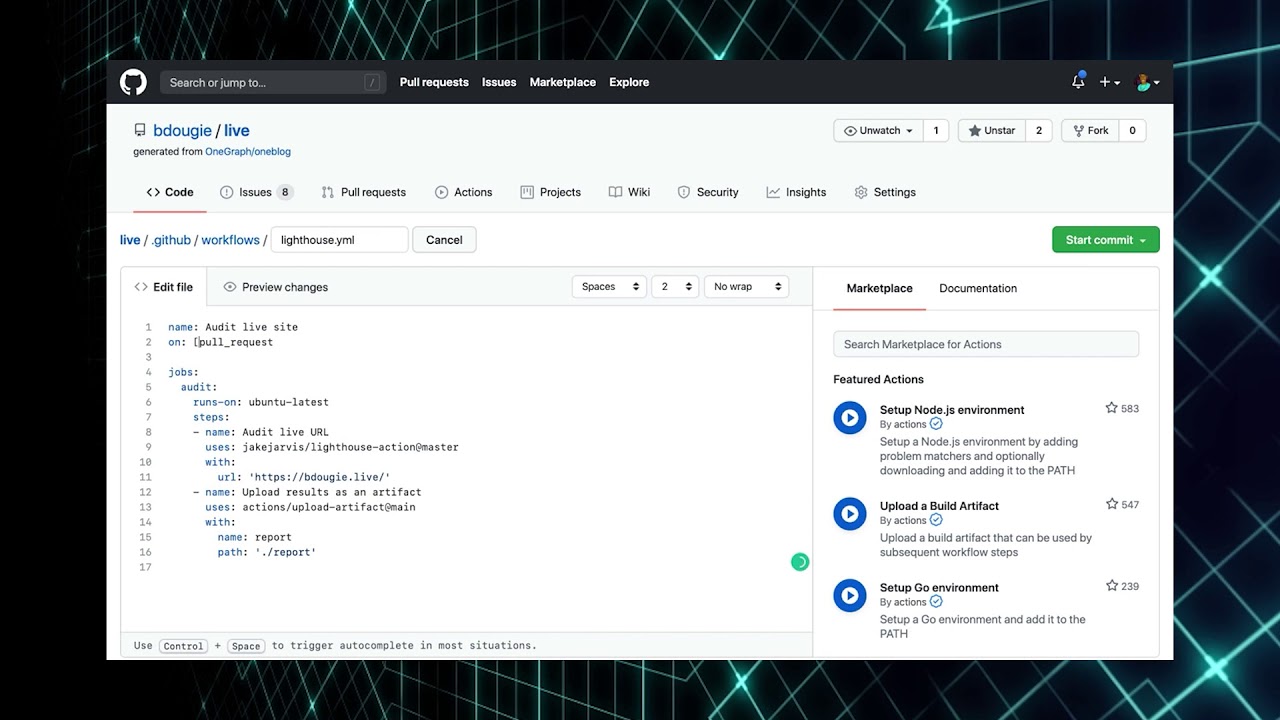Click the star icon beside 239
Image resolution: width=1280 pixels, height=720 pixels.
tap(1111, 586)
